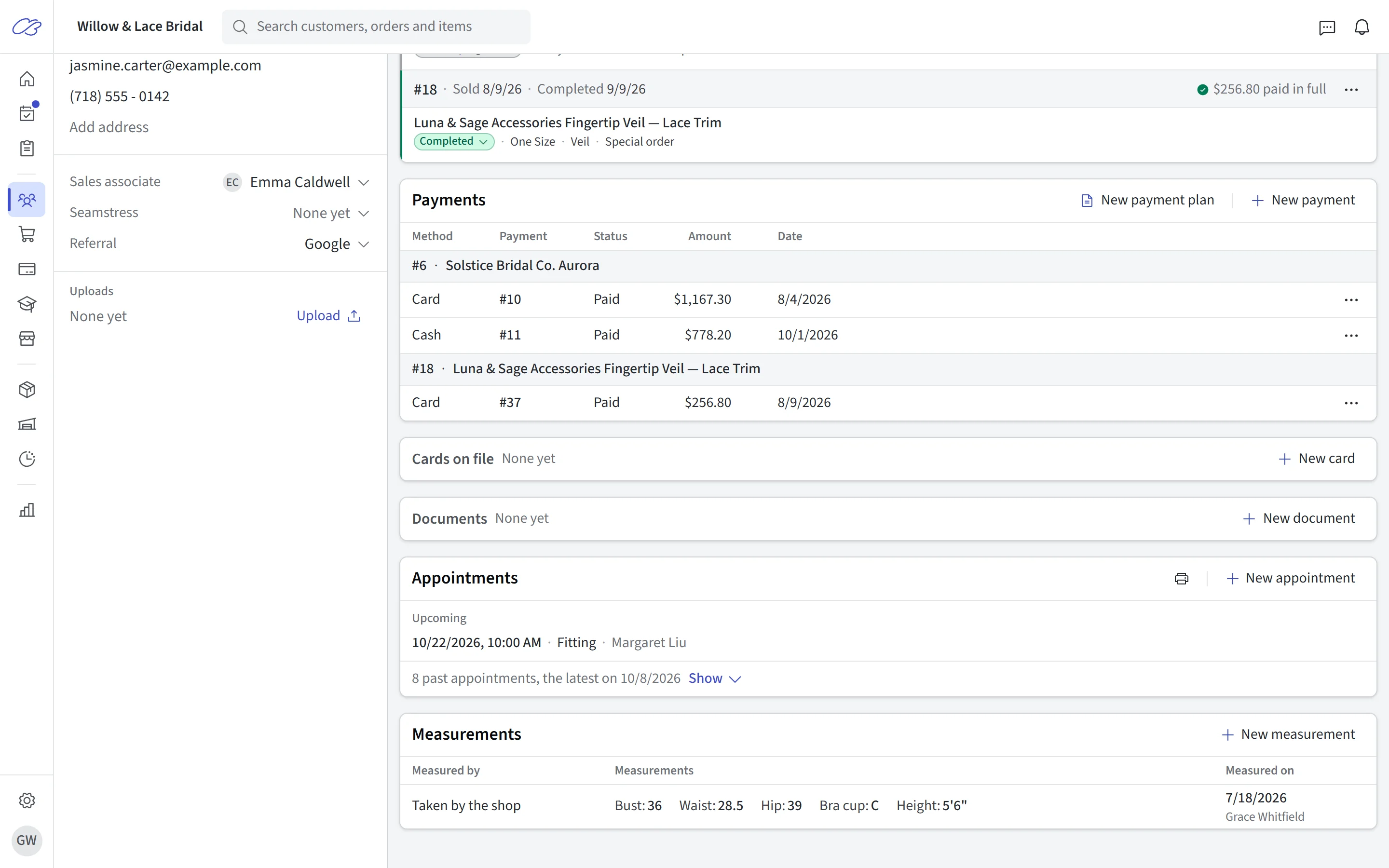Open the bar chart reports icon
The height and width of the screenshot is (868, 1389).
pyautogui.click(x=27, y=510)
